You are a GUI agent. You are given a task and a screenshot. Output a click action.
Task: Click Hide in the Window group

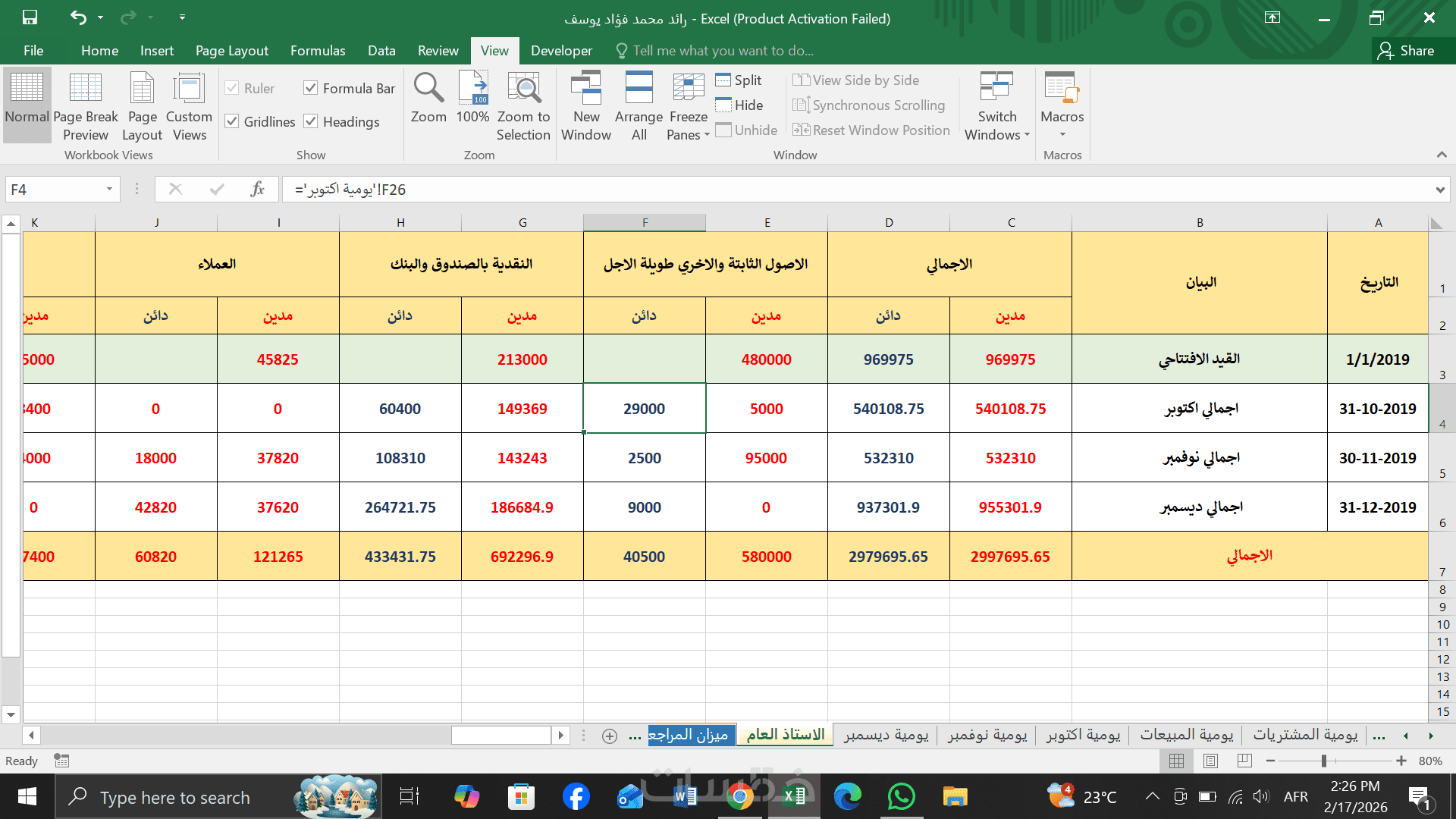(x=739, y=105)
